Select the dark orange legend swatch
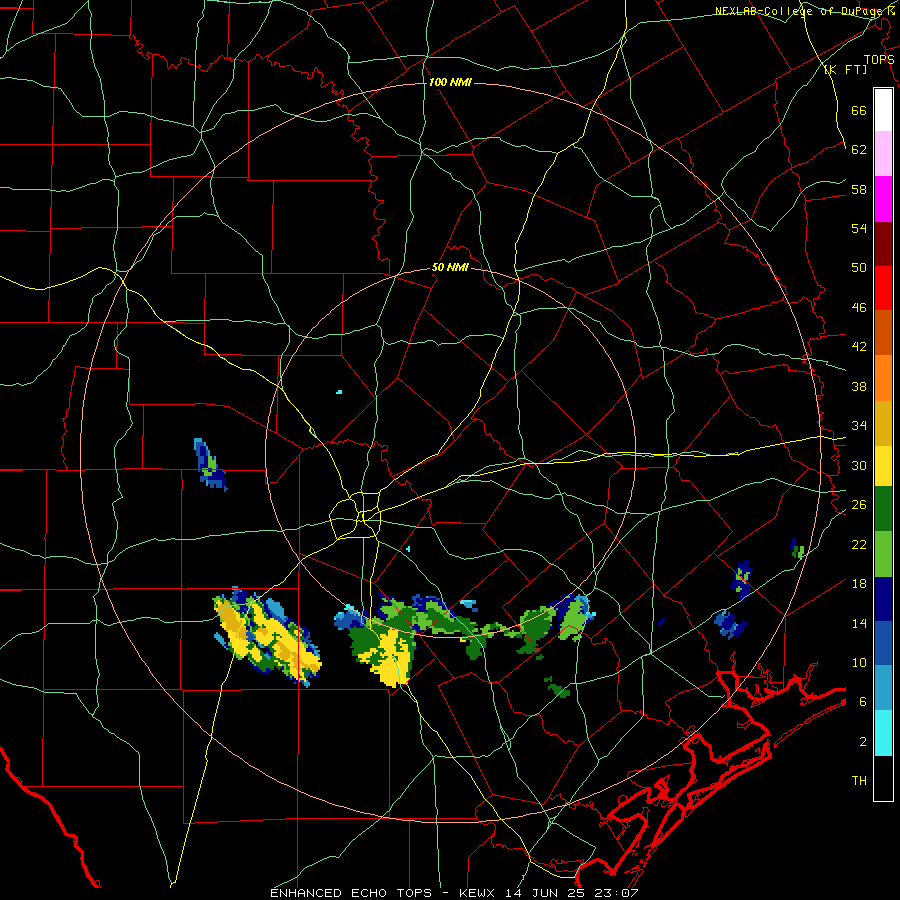This screenshot has height=900, width=900. coord(883,332)
